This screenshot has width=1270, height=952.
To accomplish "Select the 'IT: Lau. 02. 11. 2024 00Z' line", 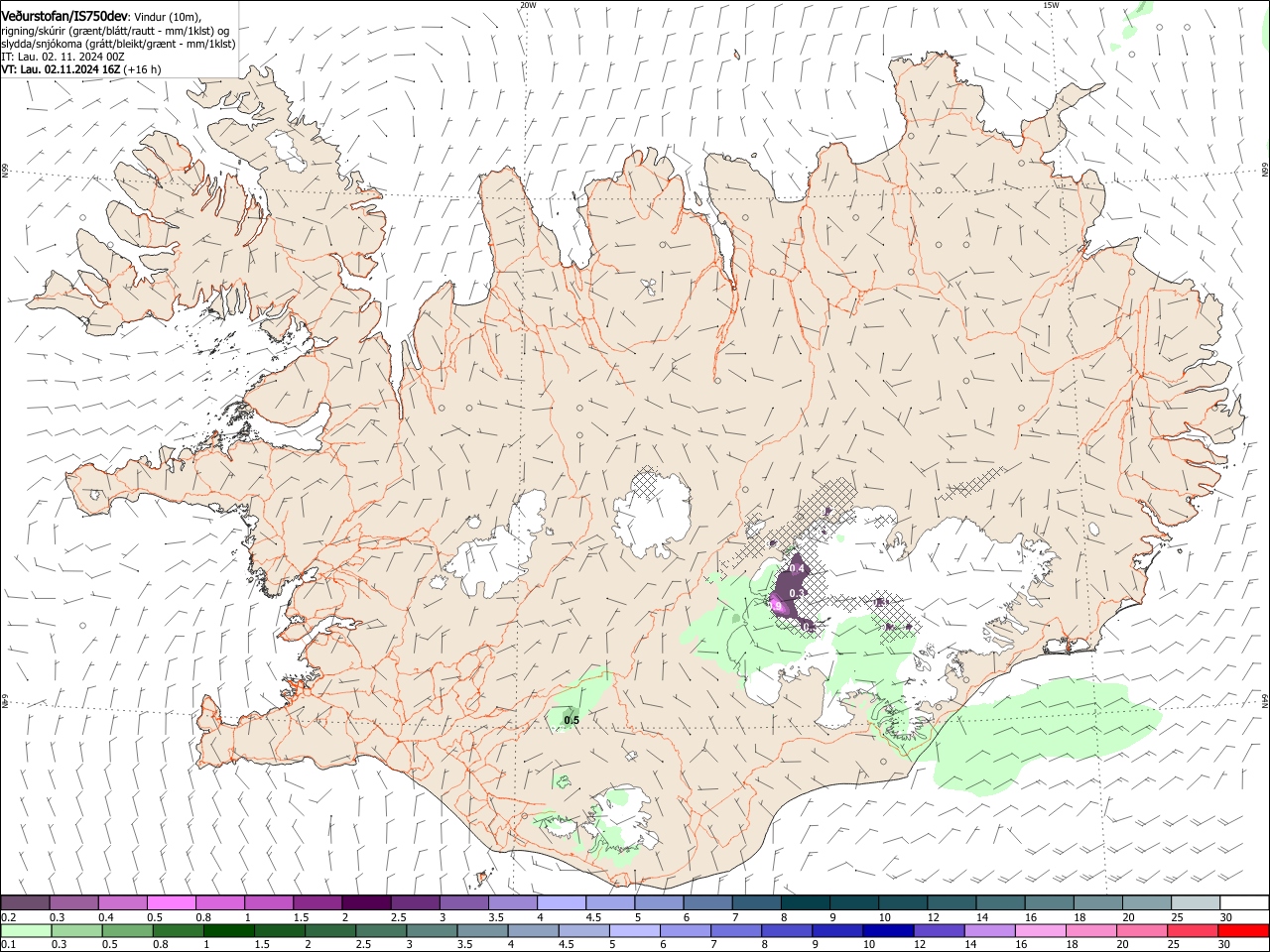I will 63,57.
